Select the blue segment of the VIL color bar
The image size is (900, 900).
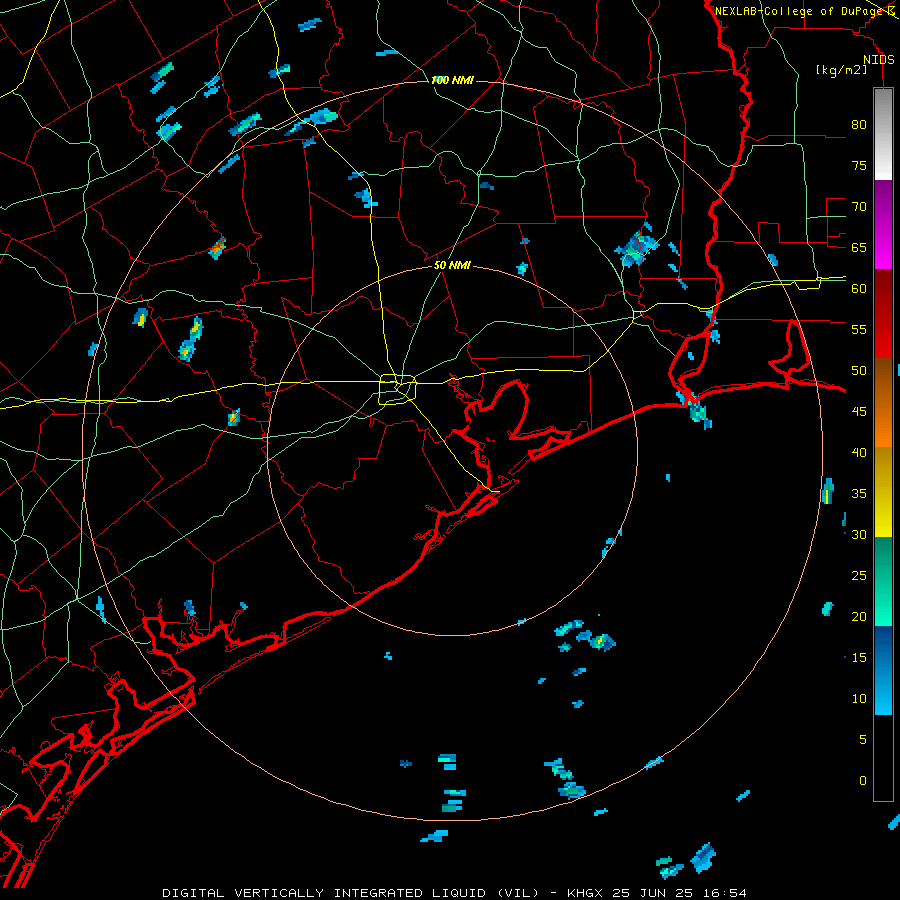pos(883,670)
